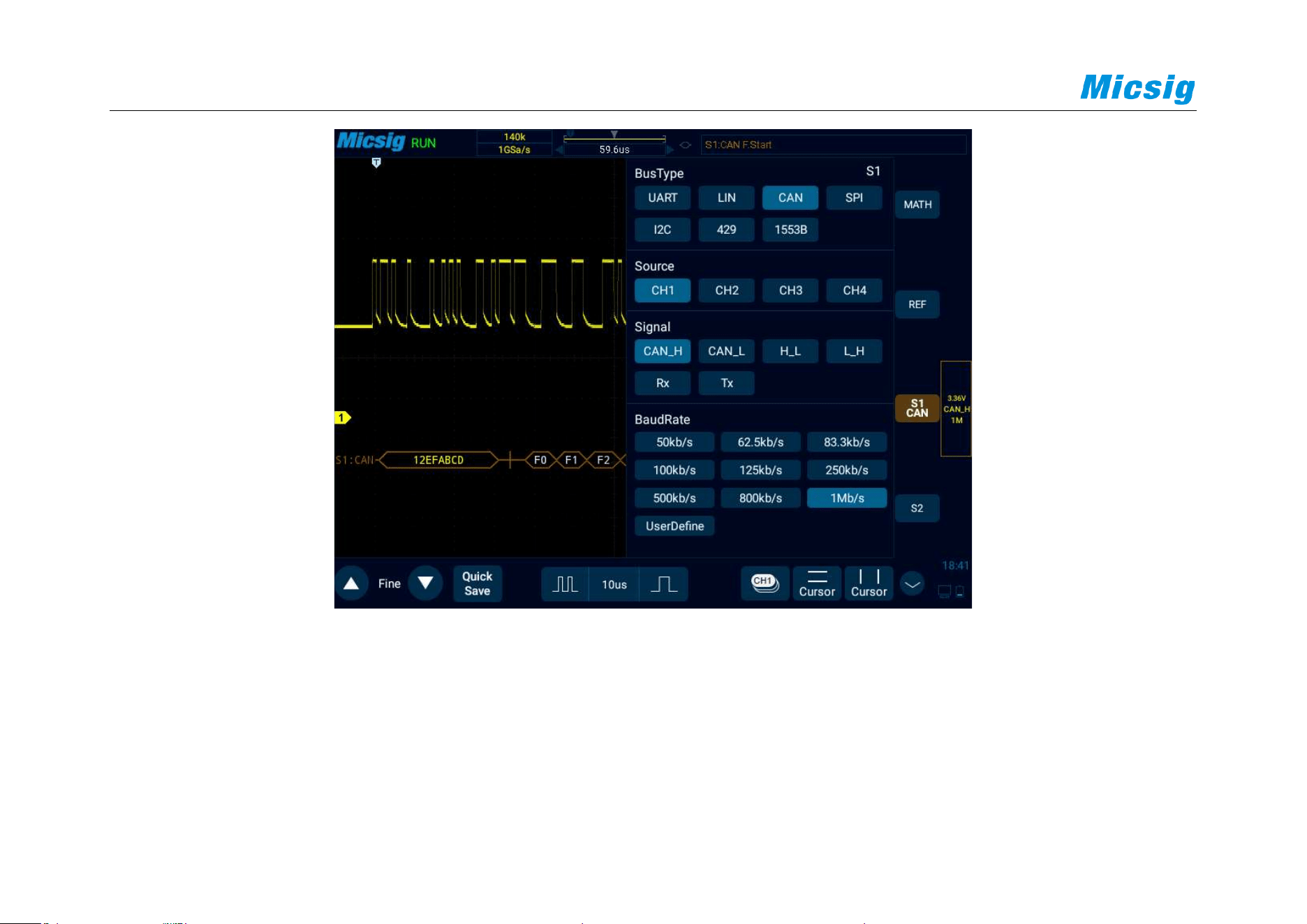The width and height of the screenshot is (1307, 924).
Task: Choose CH1 as source
Action: (x=663, y=290)
